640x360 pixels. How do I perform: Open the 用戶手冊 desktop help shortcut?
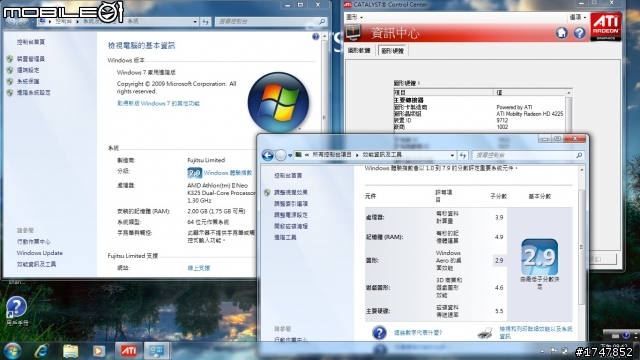coord(16,311)
